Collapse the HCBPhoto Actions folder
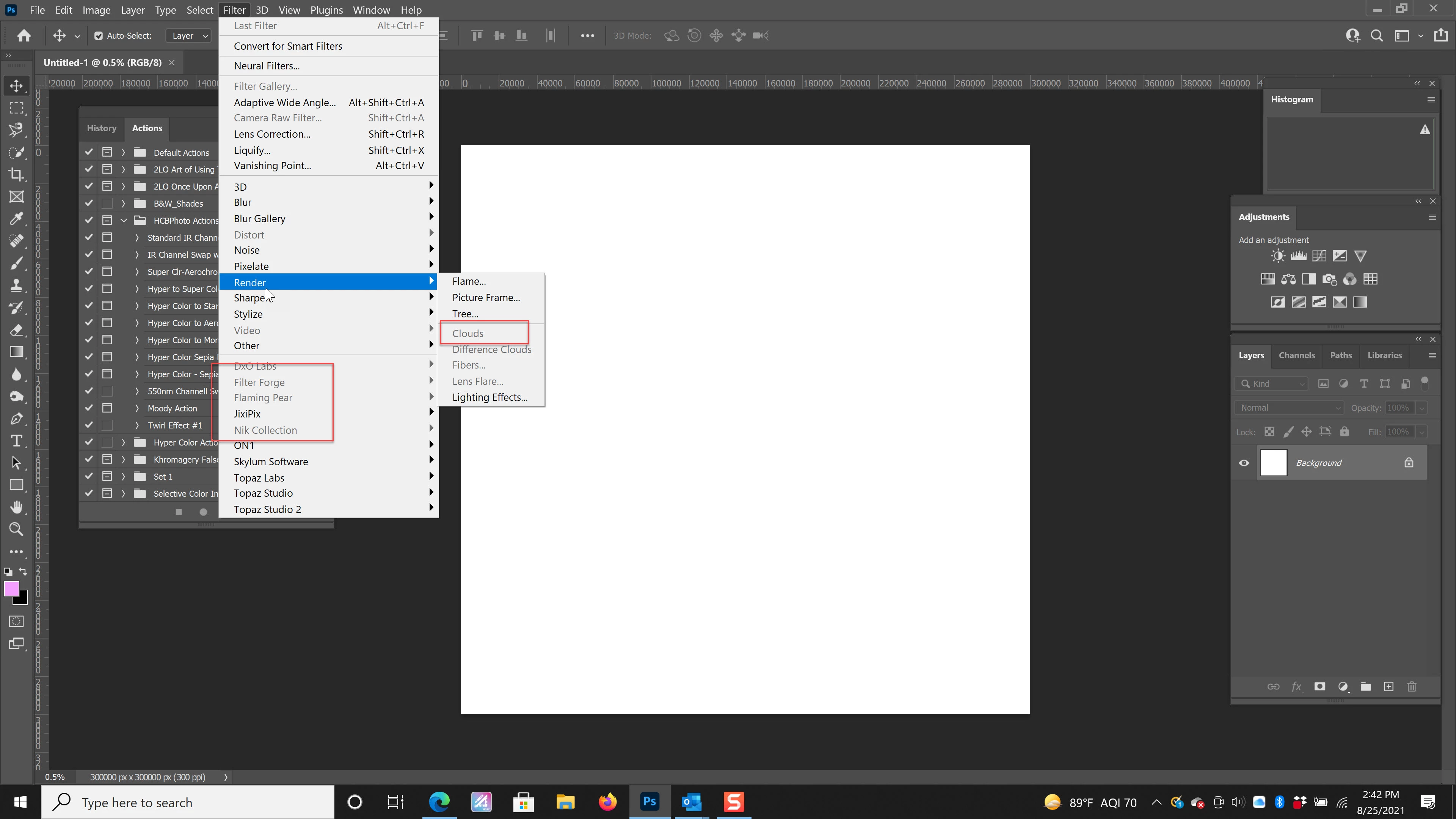This screenshot has width=1456, height=819. coord(123,220)
